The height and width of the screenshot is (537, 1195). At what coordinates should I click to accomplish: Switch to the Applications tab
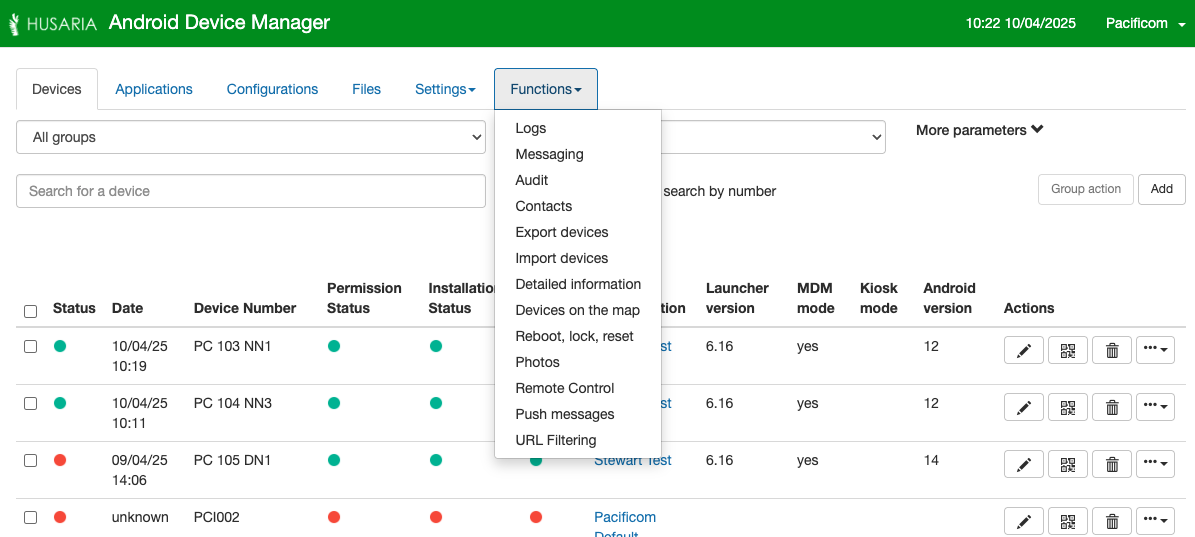pyautogui.click(x=154, y=89)
